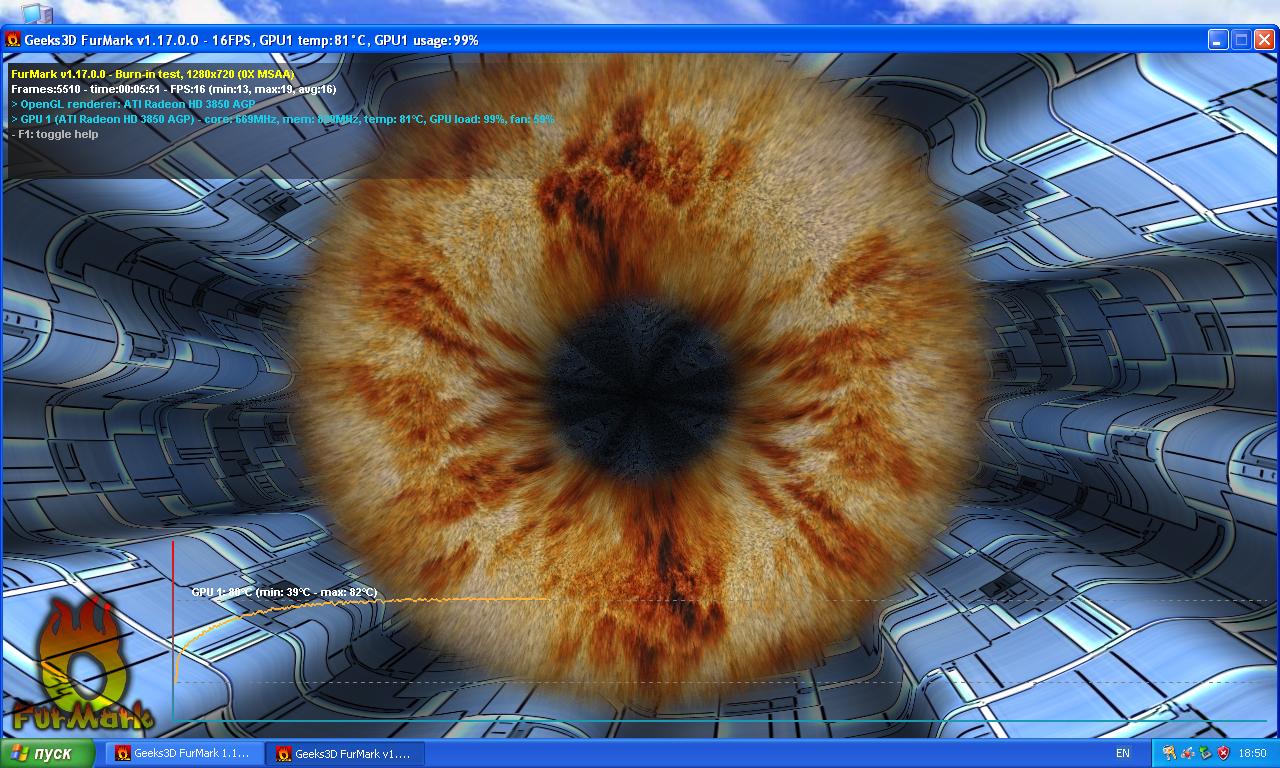1280x768 pixels.
Task: Click the FurMark icon in the title bar
Action: [x=13, y=40]
